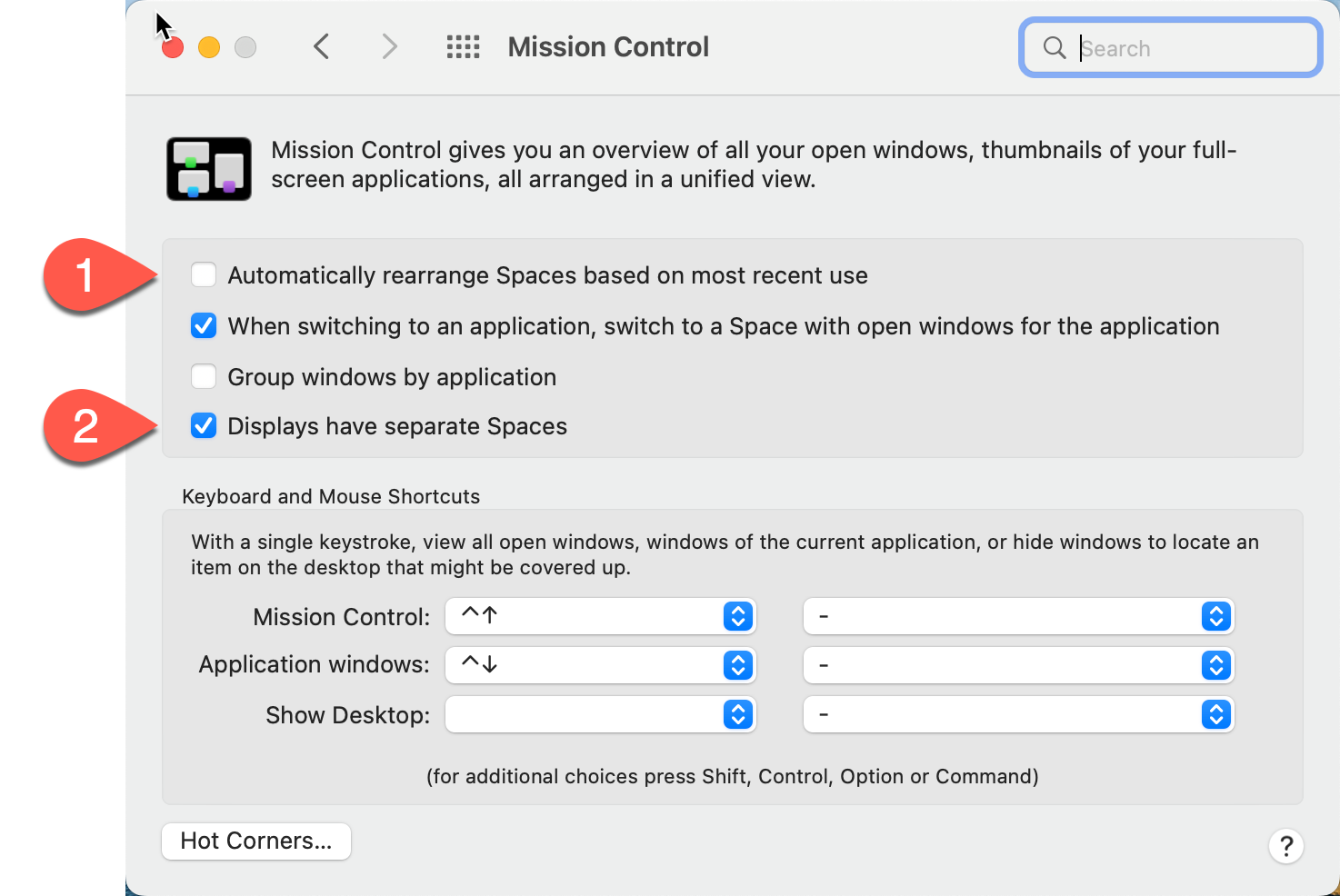Go back with the left chevron arrow
Image resolution: width=1340 pixels, height=896 pixels.
(321, 46)
